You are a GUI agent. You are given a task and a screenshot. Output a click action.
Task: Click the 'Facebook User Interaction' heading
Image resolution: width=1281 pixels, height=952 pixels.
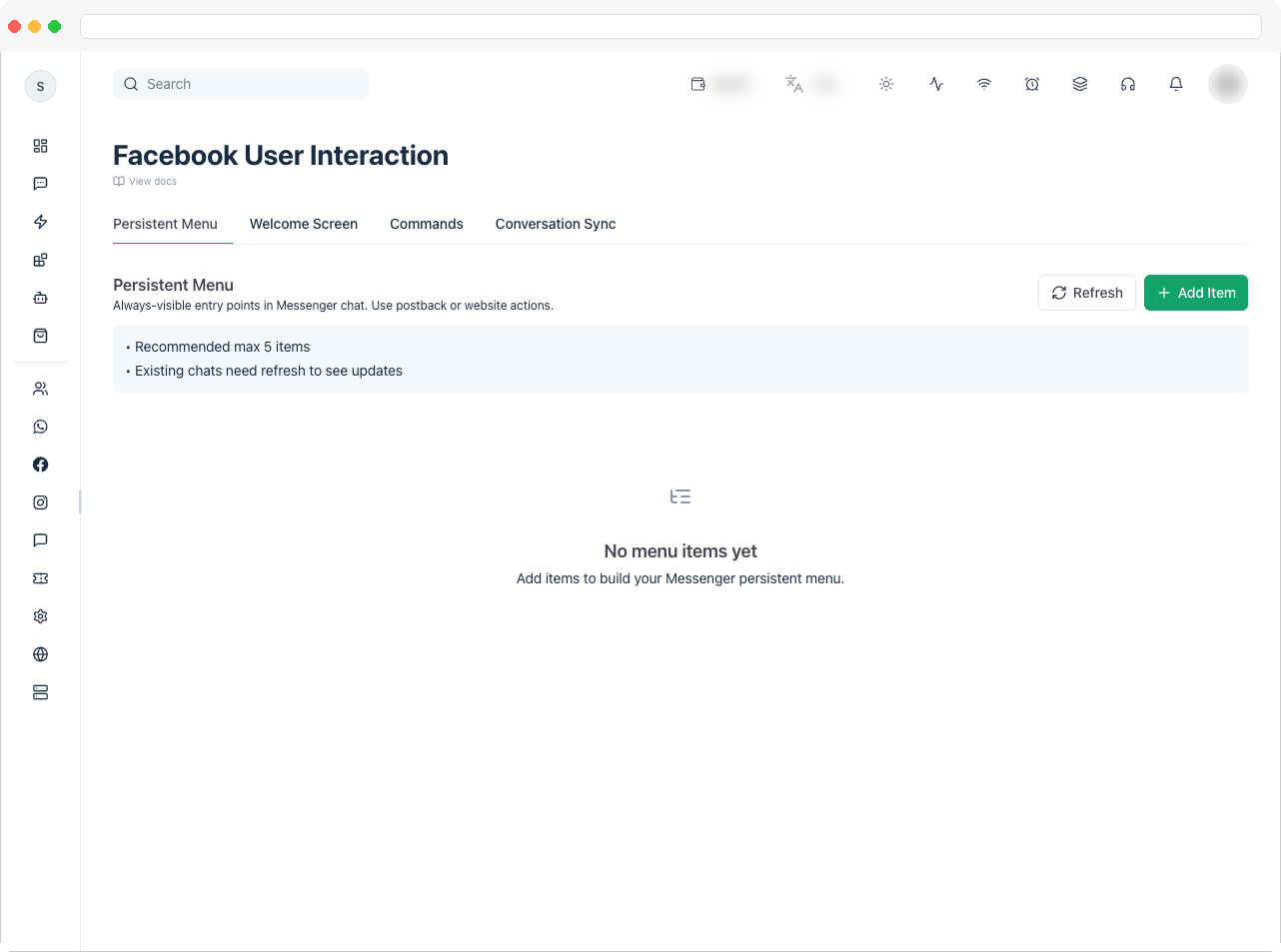click(x=281, y=156)
